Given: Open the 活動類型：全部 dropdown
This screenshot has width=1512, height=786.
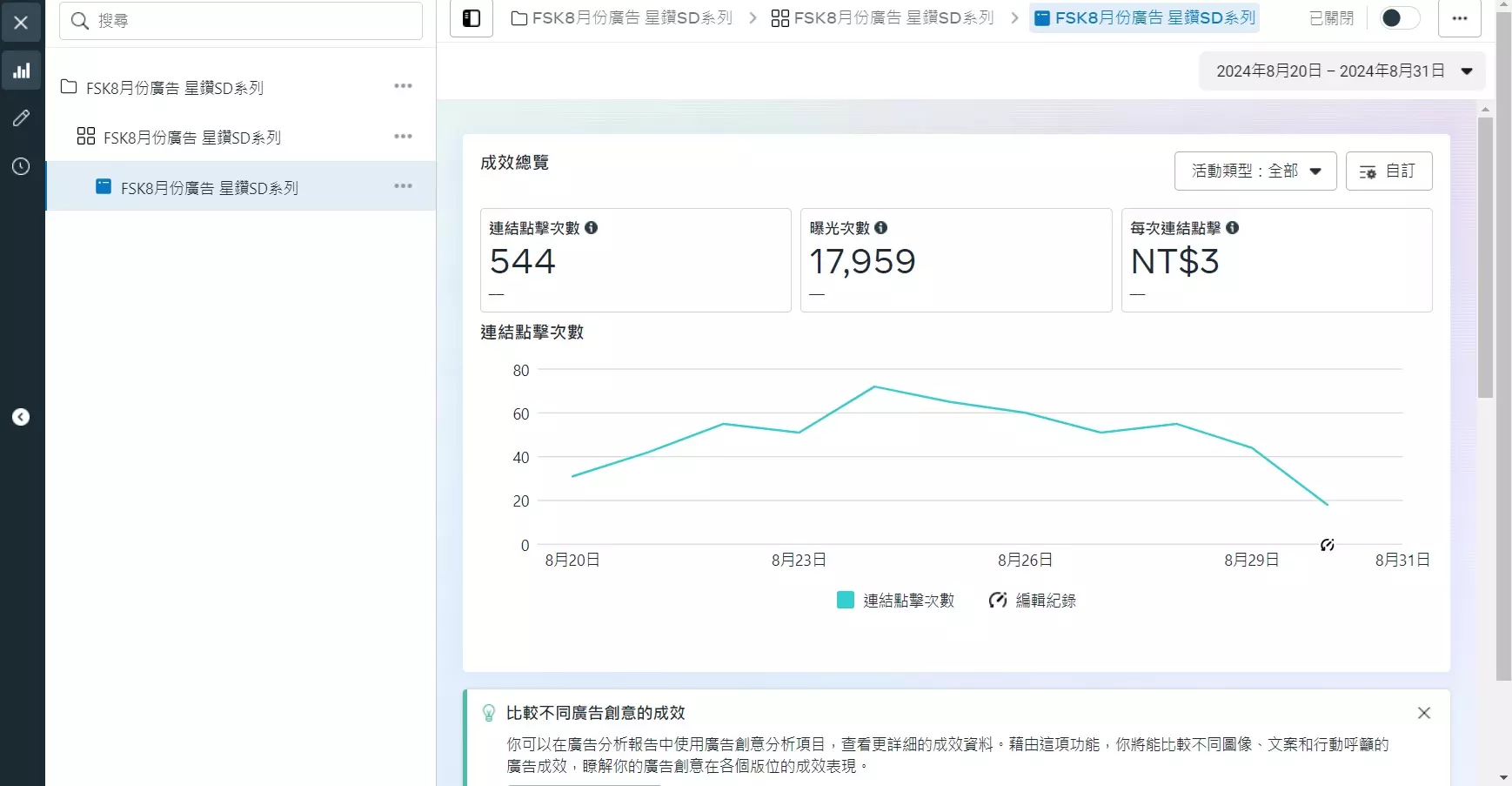Looking at the screenshot, I should click(1255, 171).
